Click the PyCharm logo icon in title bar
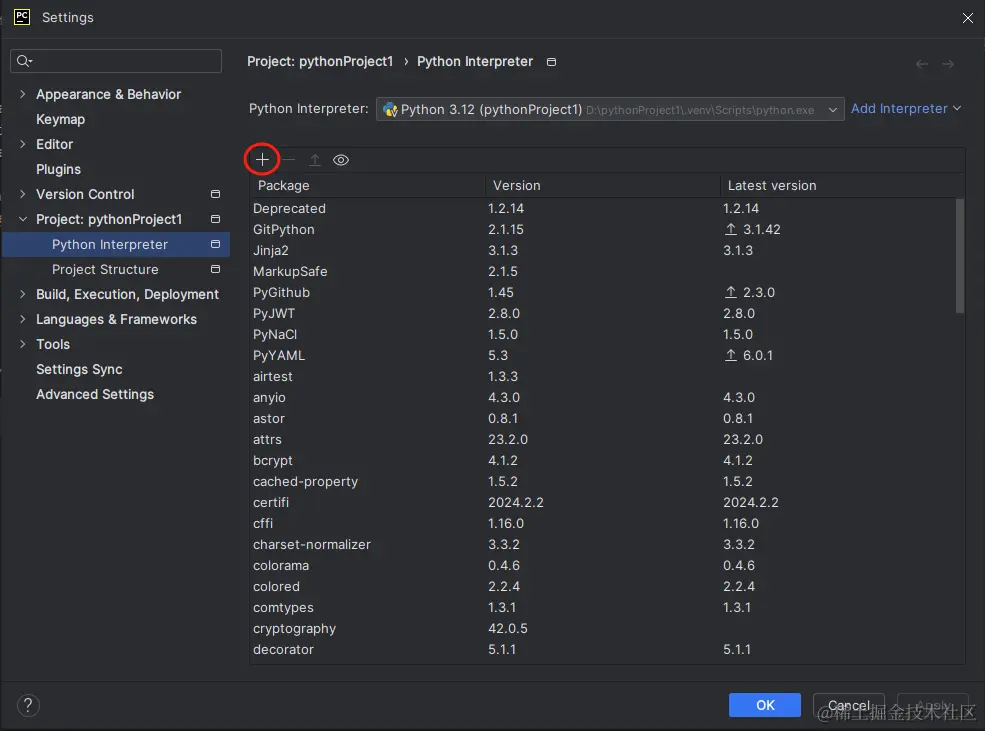 pyautogui.click(x=22, y=17)
